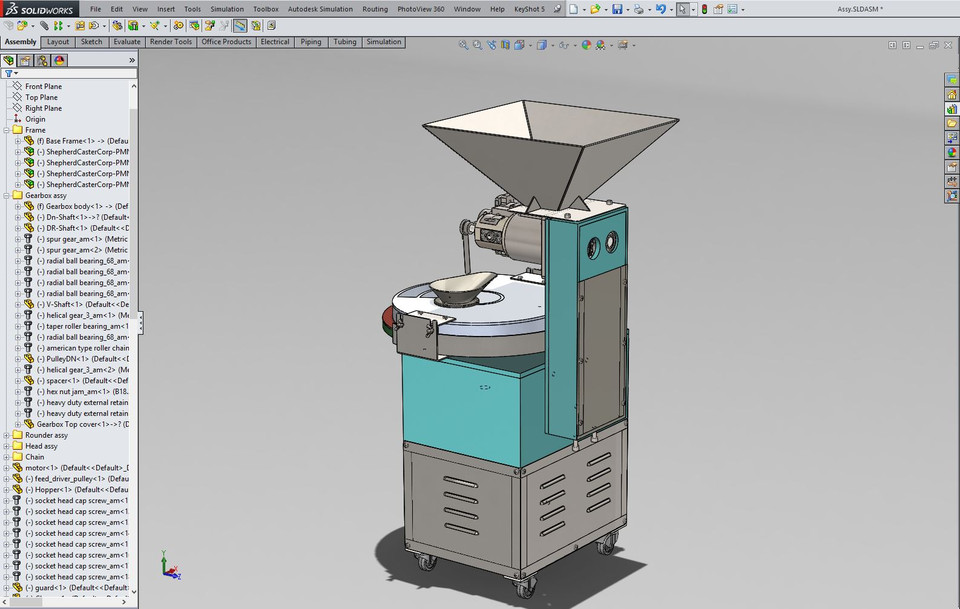Expand the Gearbox assy folder
The width and height of the screenshot is (960, 609).
(x=7, y=195)
